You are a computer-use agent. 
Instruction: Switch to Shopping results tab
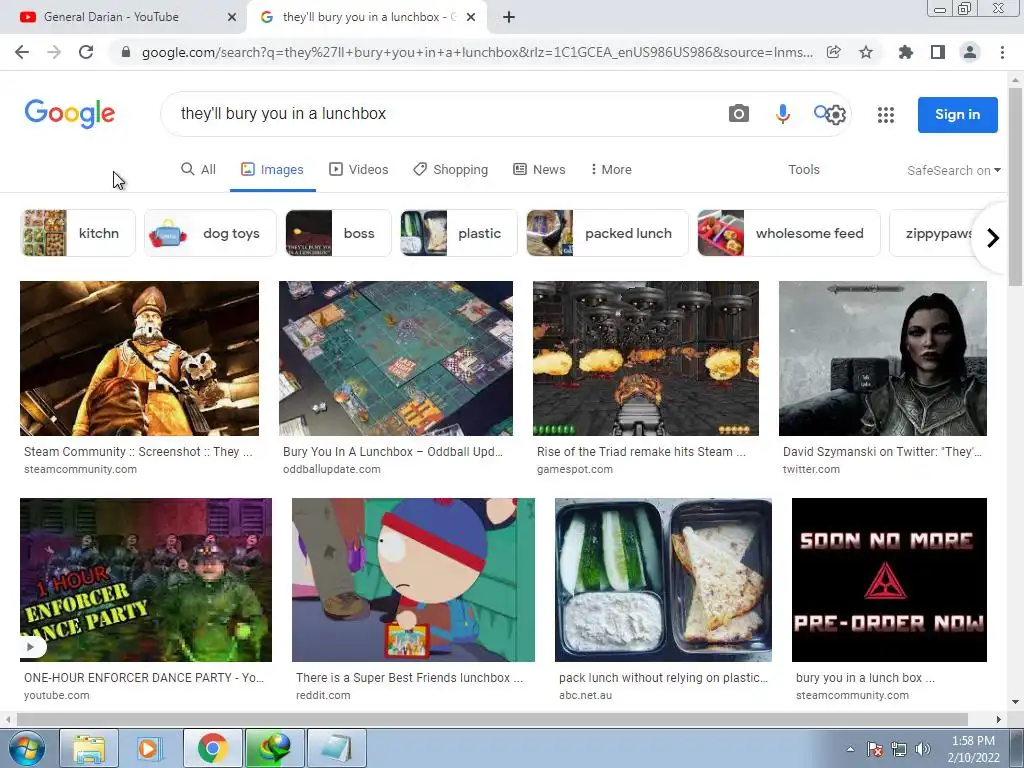click(451, 170)
